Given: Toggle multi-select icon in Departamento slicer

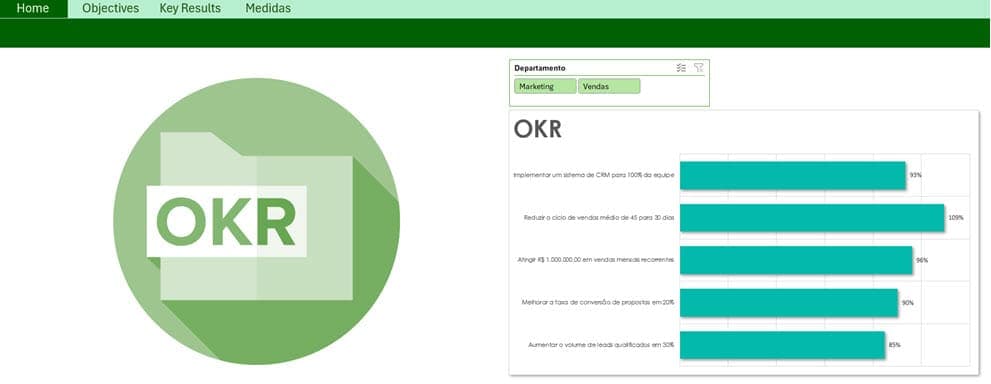Looking at the screenshot, I should 681,68.
